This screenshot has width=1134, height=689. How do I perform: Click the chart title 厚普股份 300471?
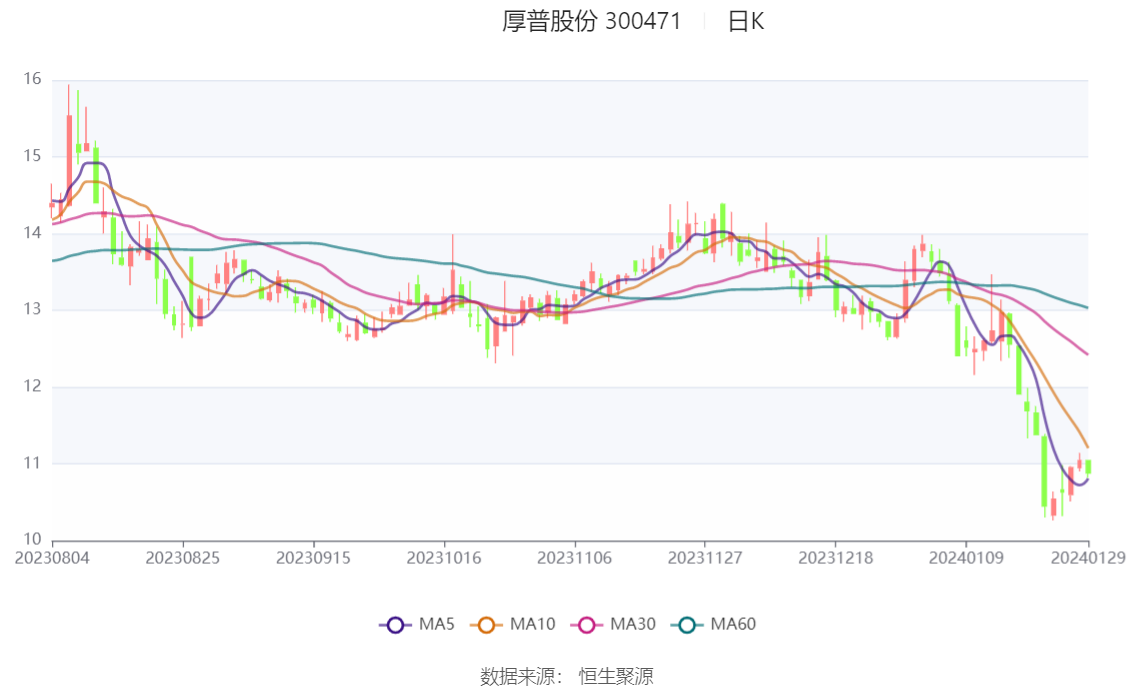[x=592, y=21]
